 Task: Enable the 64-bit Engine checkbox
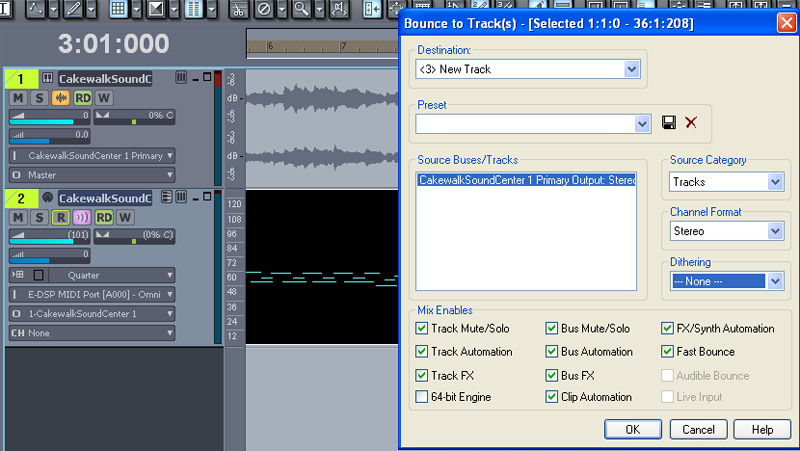[x=423, y=397]
